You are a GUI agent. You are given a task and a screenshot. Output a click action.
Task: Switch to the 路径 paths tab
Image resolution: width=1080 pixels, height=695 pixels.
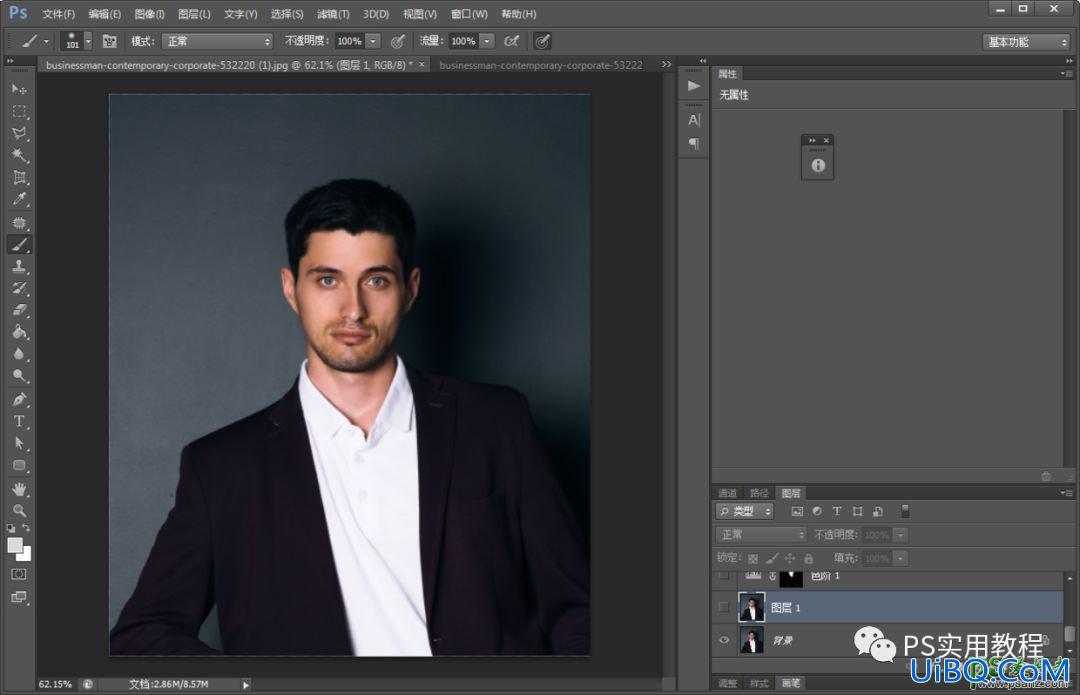coord(759,493)
